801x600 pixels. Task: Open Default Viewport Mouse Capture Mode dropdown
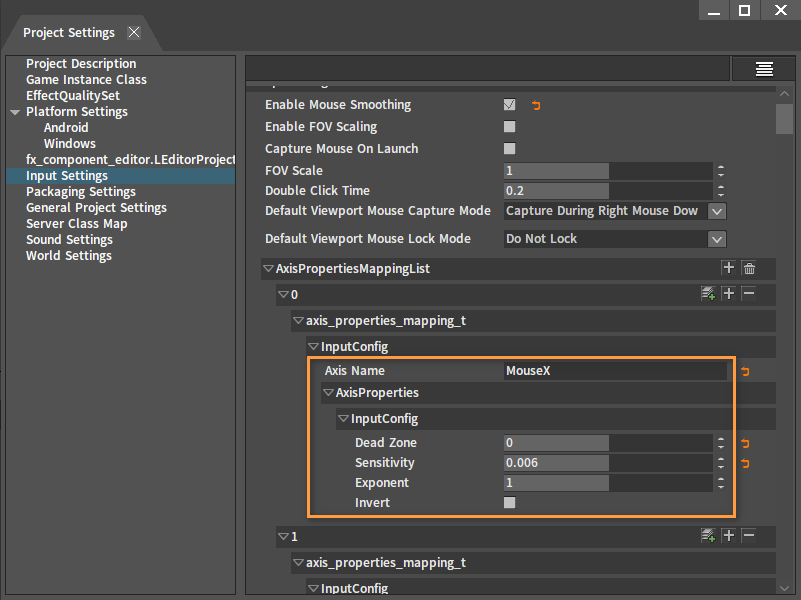click(716, 211)
